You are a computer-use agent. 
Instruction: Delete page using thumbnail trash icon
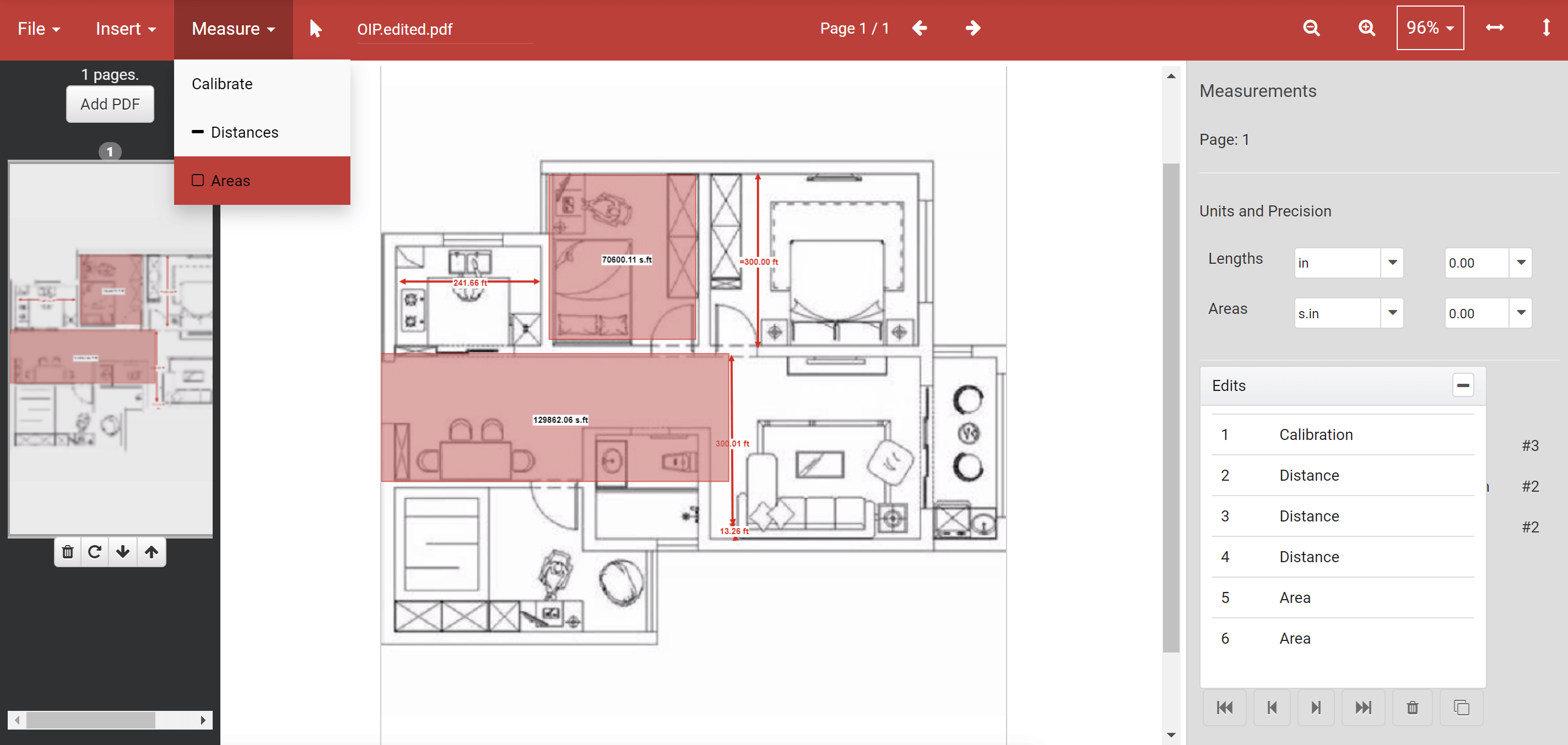68,552
